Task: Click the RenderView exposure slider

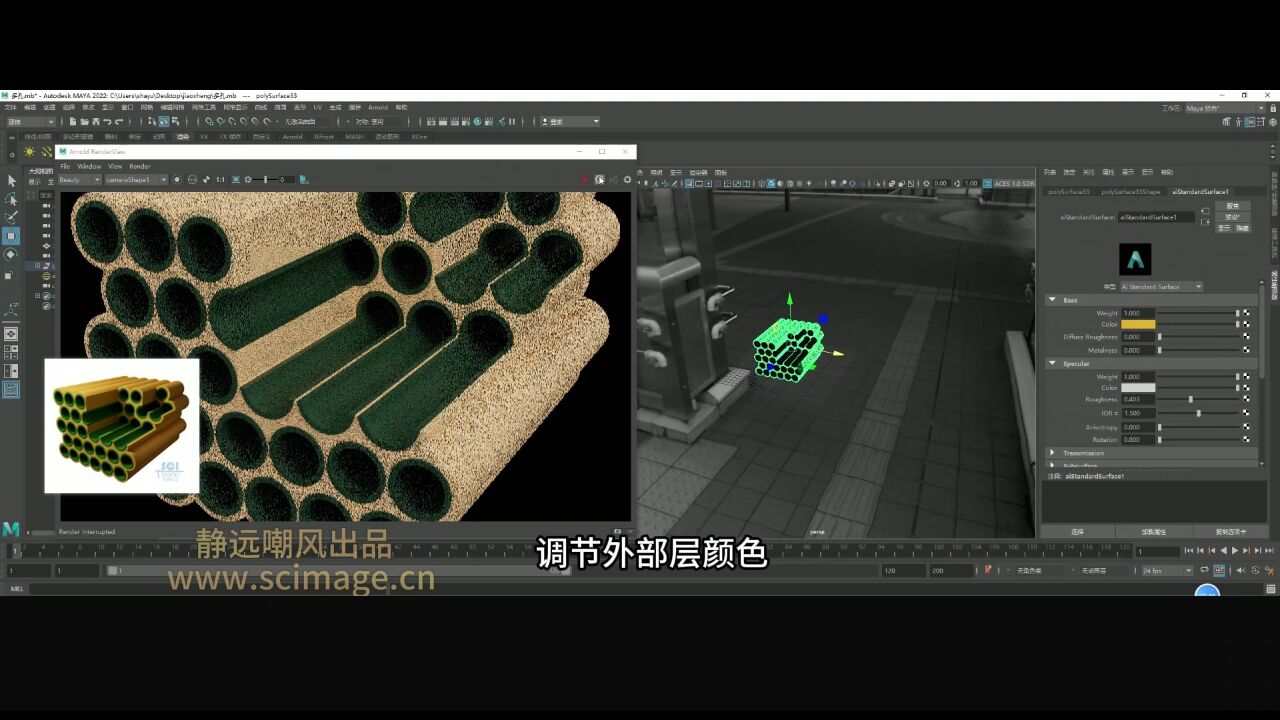Action: [264, 180]
